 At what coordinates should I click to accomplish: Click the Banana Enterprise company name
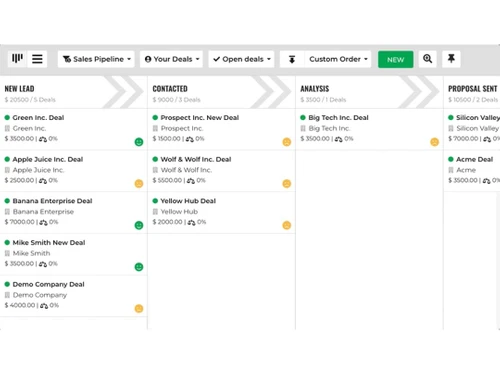click(x=43, y=212)
